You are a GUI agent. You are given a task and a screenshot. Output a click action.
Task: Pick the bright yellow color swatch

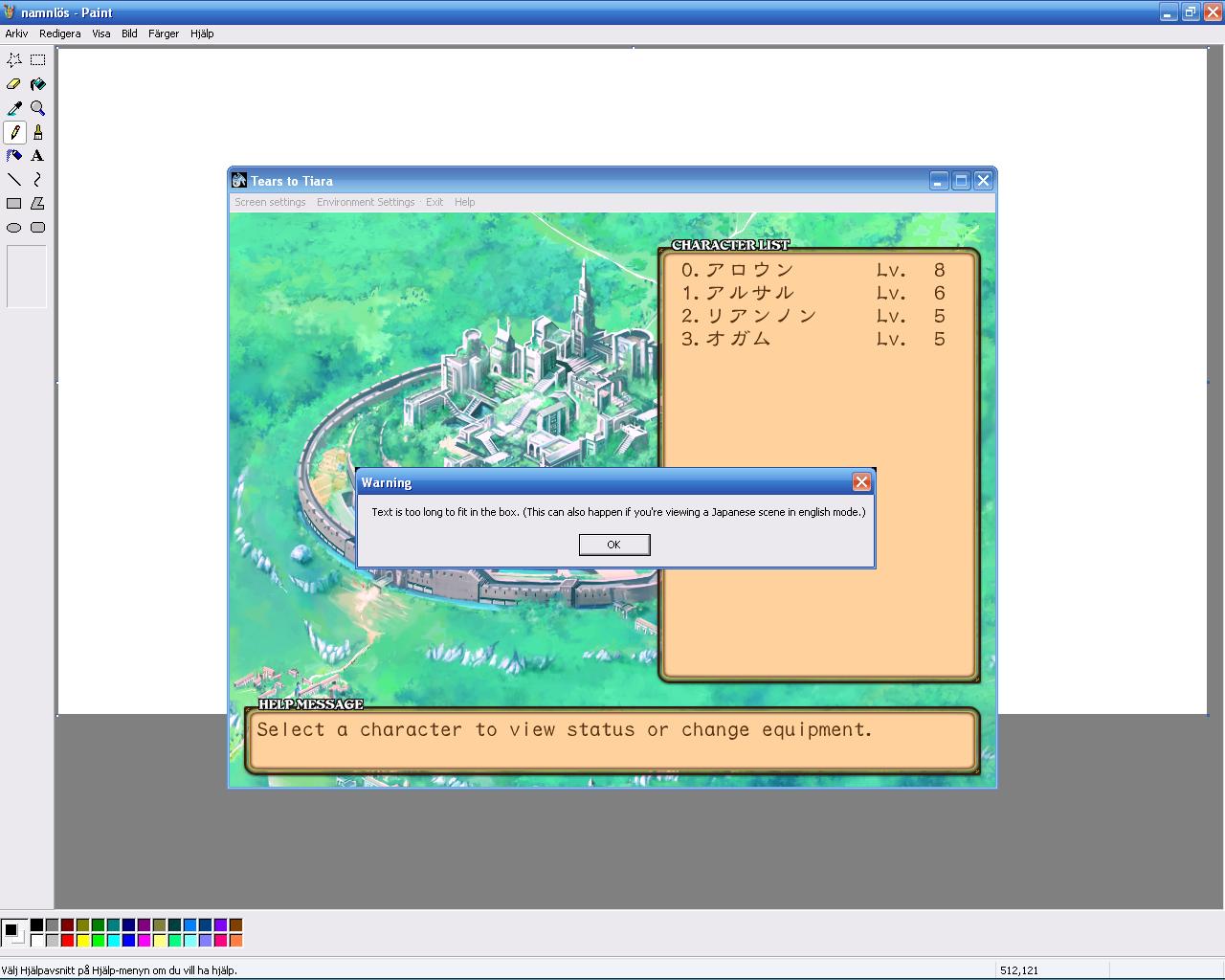pos(82,940)
